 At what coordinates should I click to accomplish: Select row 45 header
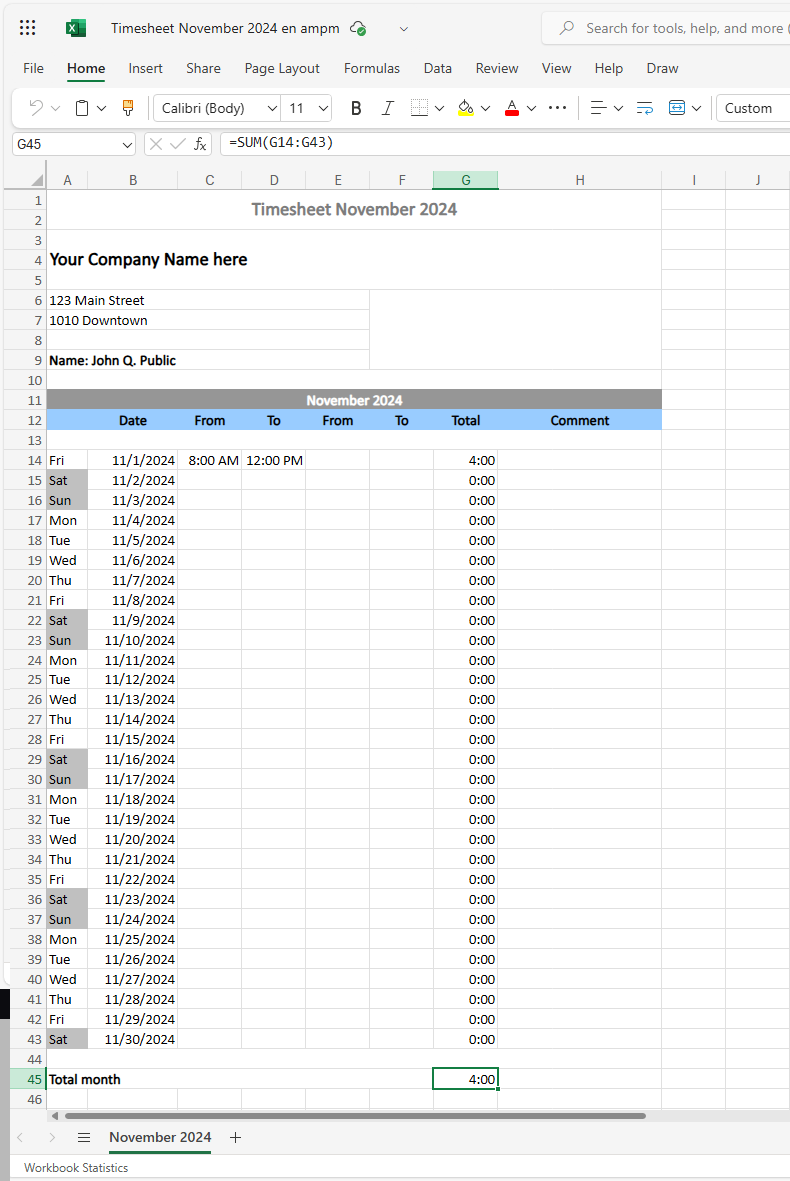coord(28,1079)
